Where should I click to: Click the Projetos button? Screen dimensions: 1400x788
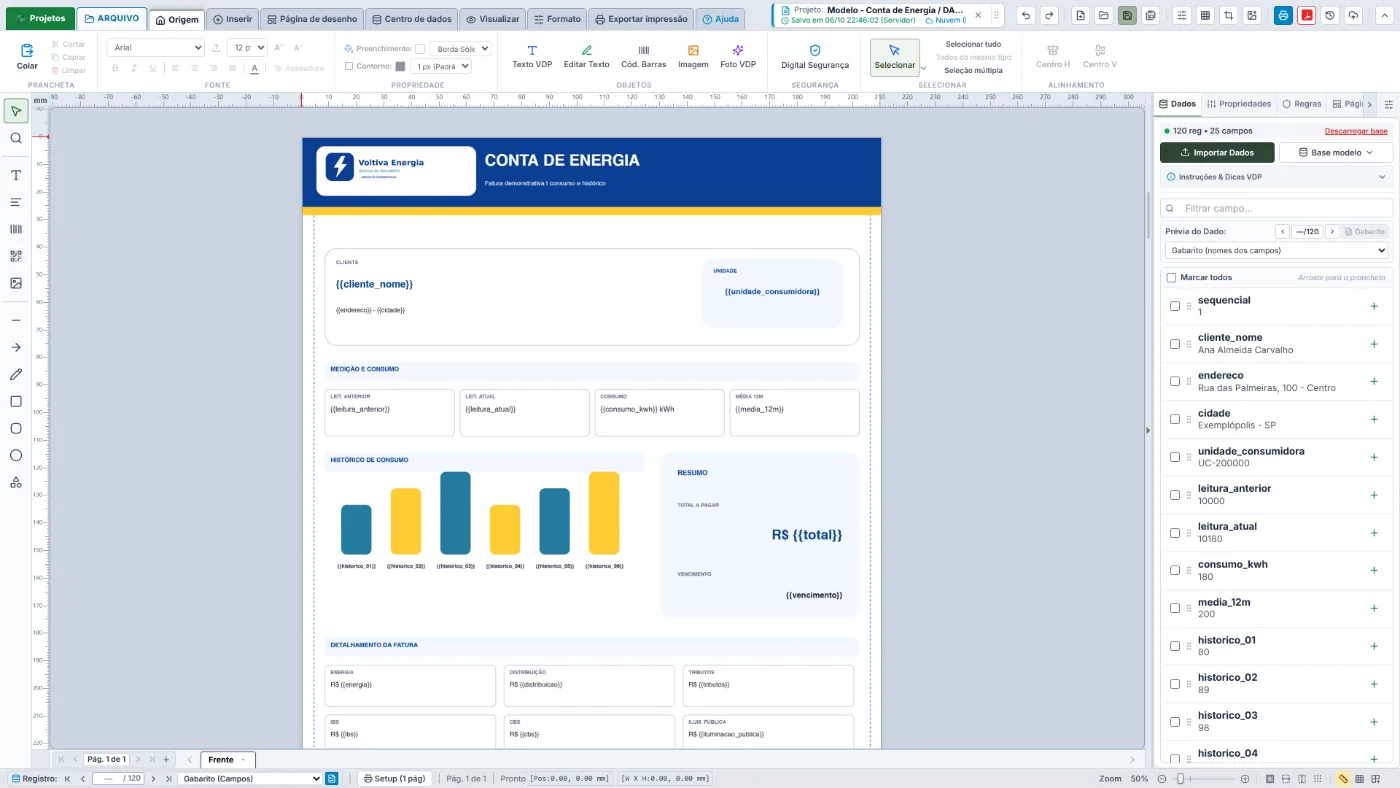click(x=41, y=18)
